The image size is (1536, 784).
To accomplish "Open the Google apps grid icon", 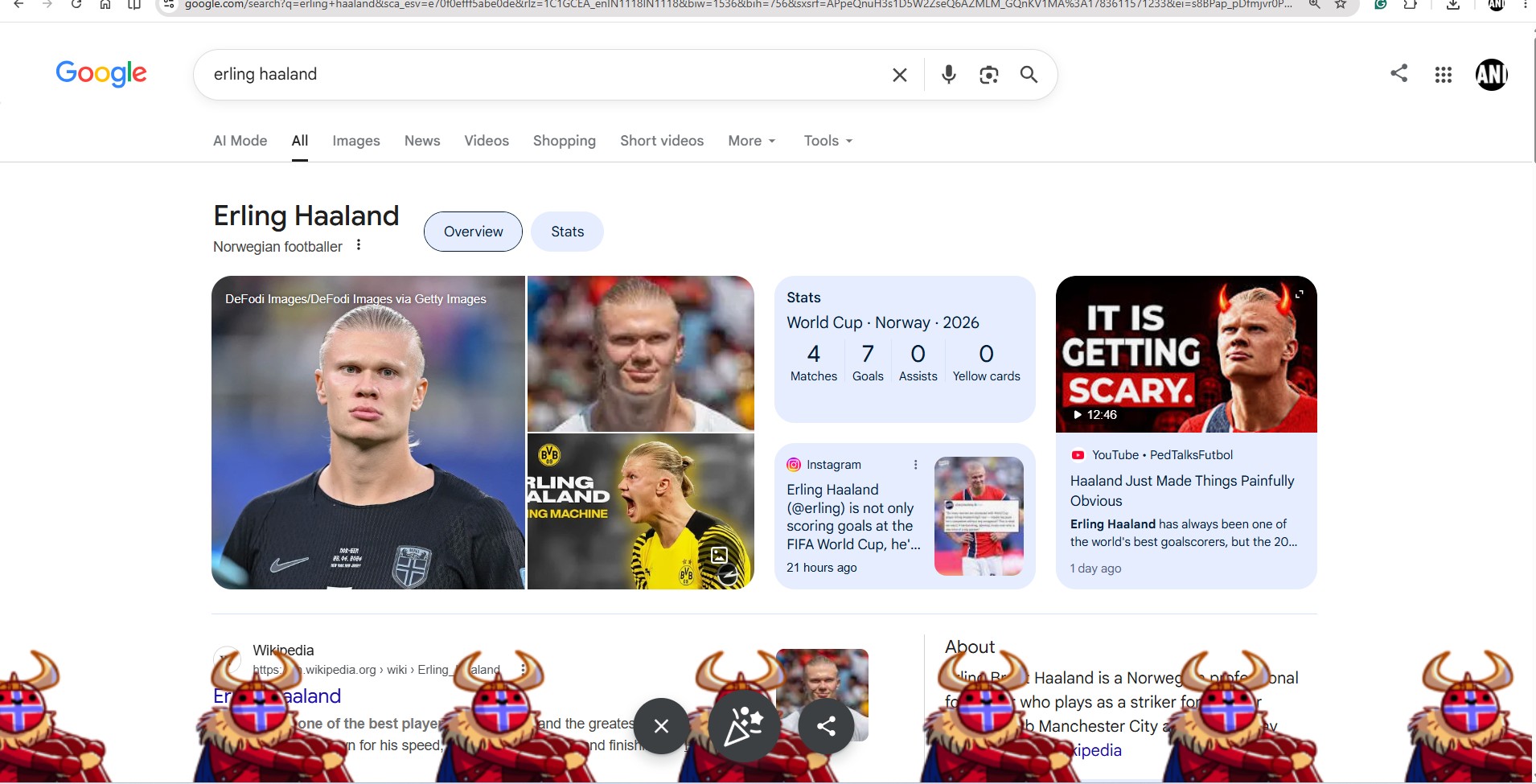I will point(1444,75).
